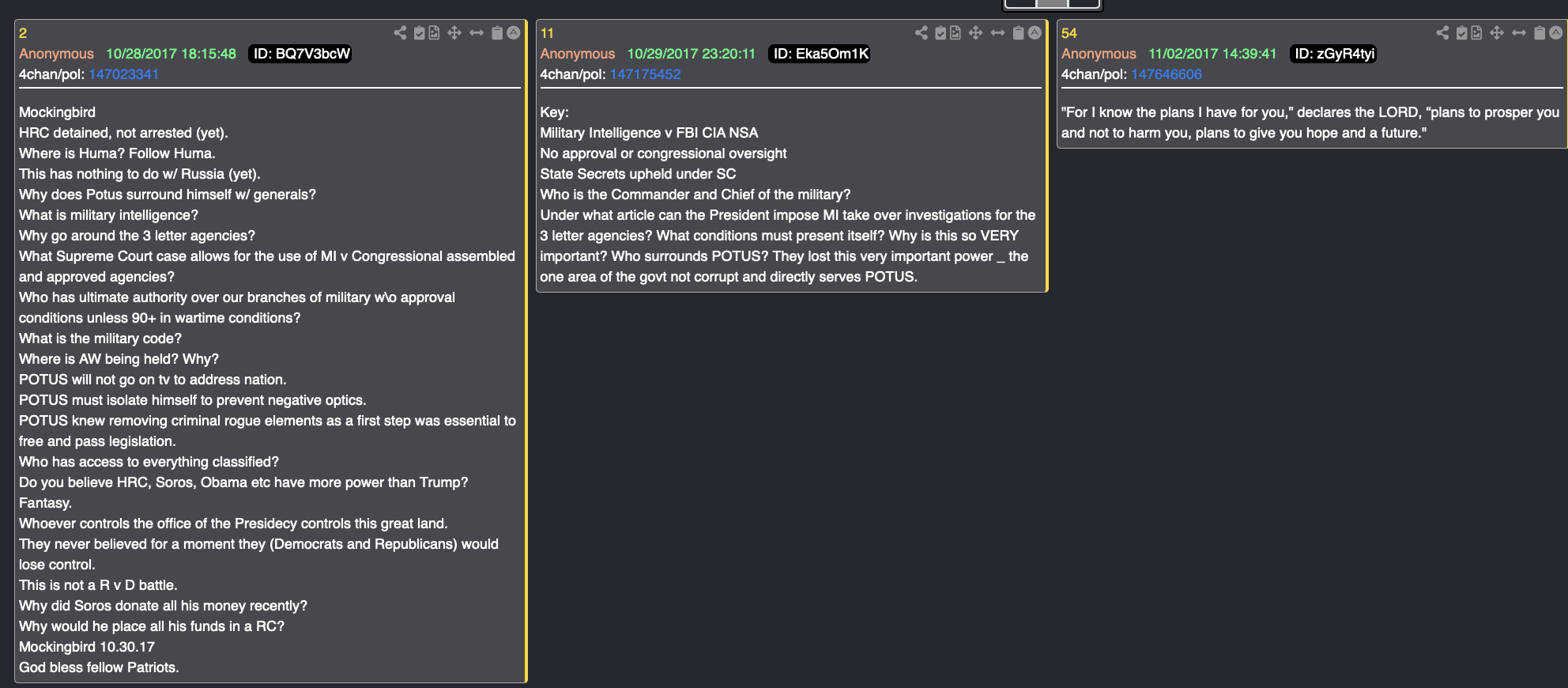
Task: Collapse post 11 with the circled chevron
Action: 1035,32
